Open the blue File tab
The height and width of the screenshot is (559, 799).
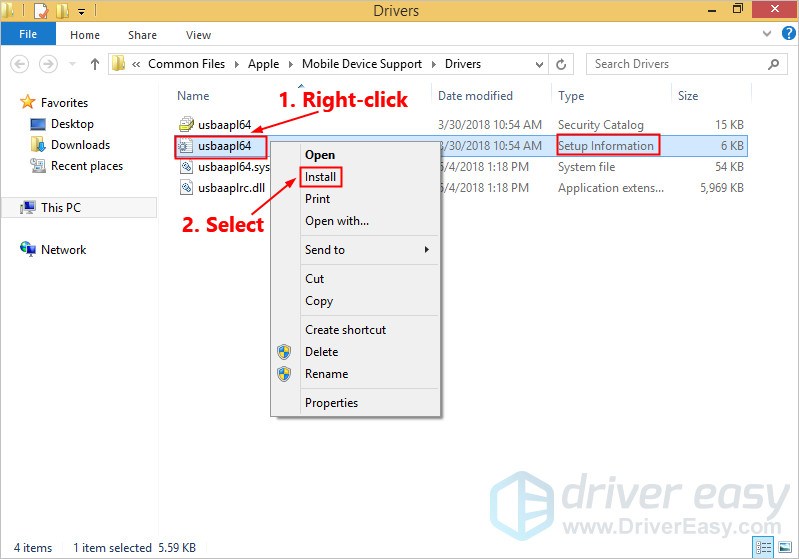coord(28,35)
